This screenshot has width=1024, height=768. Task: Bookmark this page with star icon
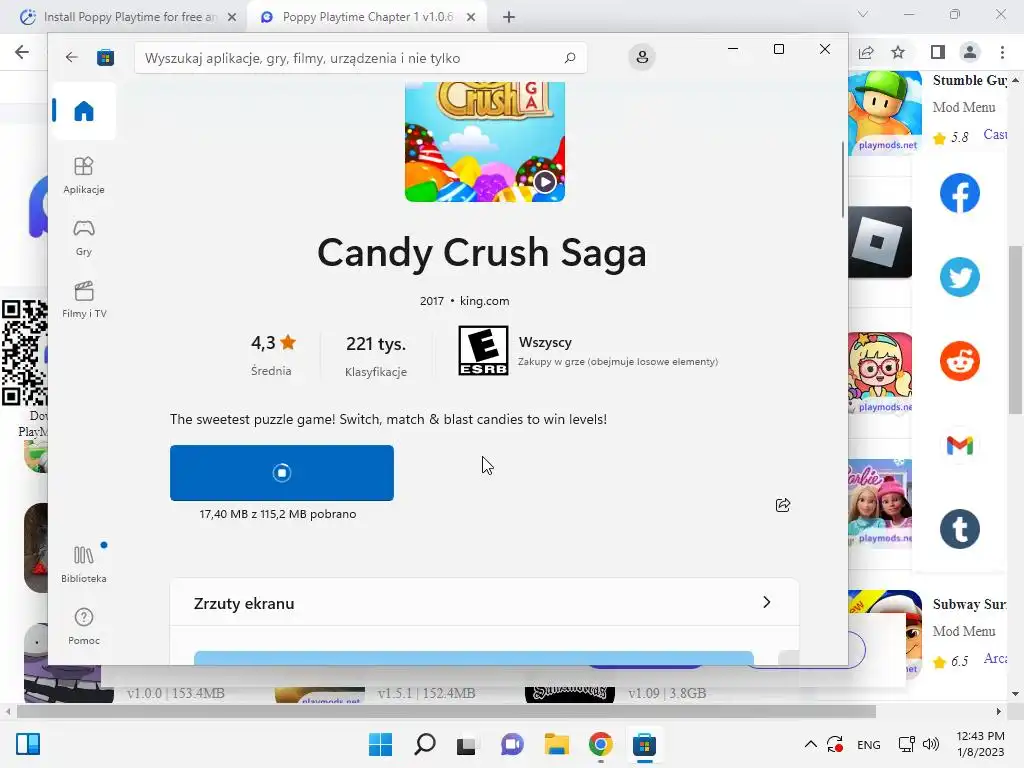898,52
